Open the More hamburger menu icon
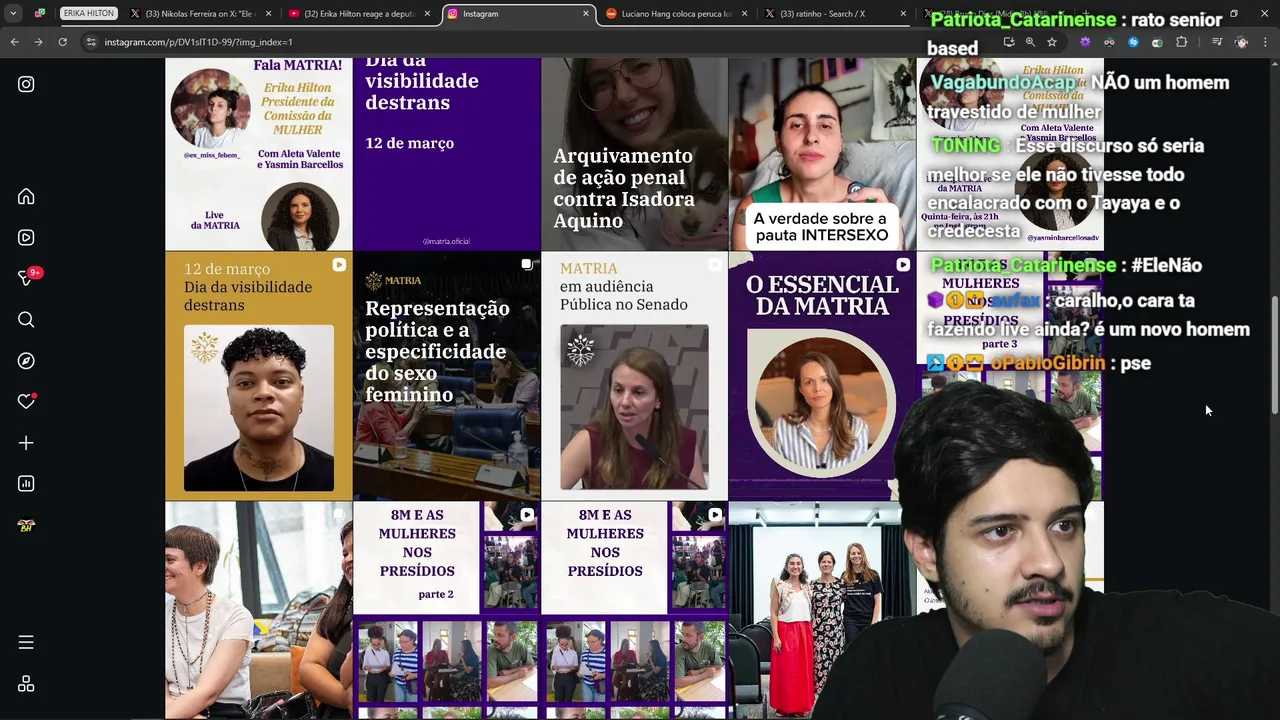 click(26, 642)
